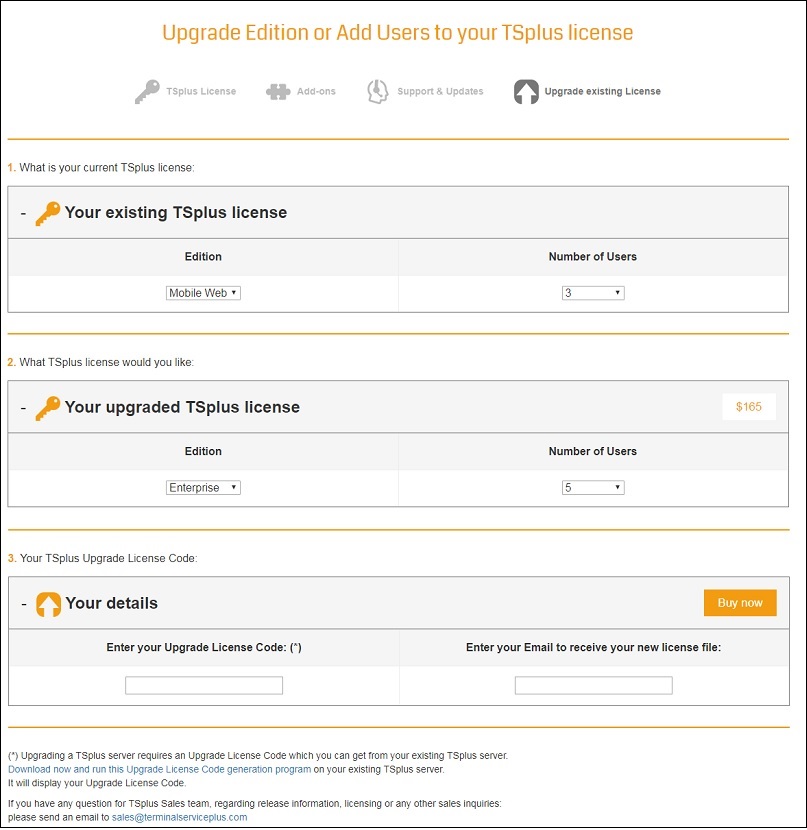807x830 pixels.
Task: Open the existing license Edition dropdown (Mobile Web)
Action: (x=203, y=293)
